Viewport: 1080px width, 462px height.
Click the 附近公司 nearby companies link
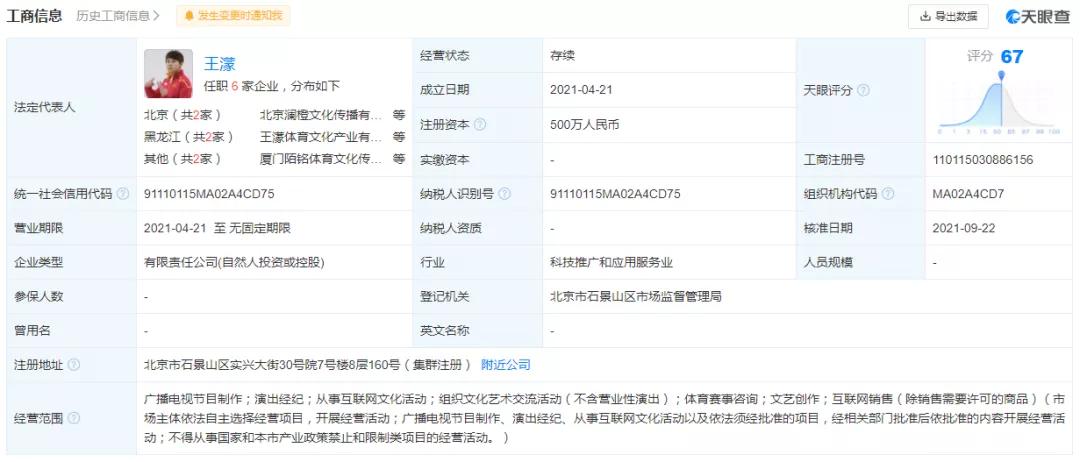(506, 365)
